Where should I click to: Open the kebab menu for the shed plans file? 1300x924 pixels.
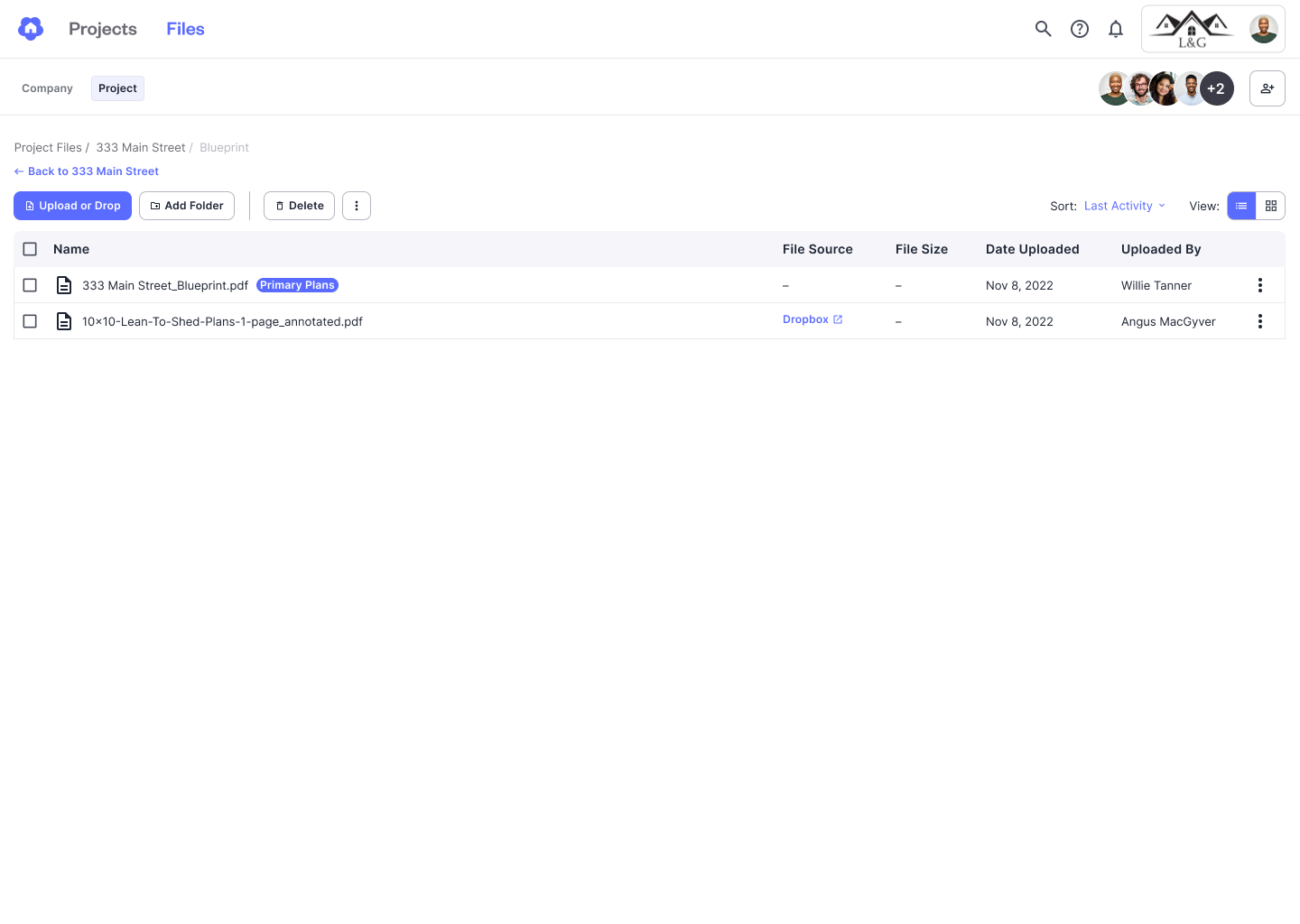coord(1260,320)
